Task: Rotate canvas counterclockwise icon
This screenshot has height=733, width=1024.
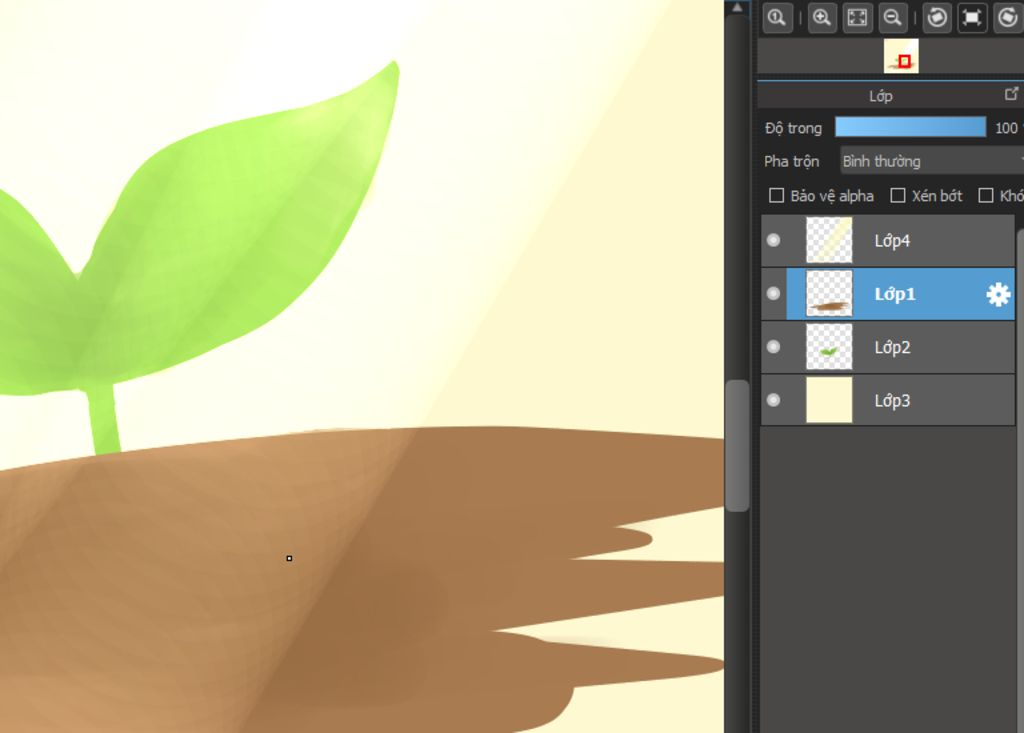Action: point(937,18)
